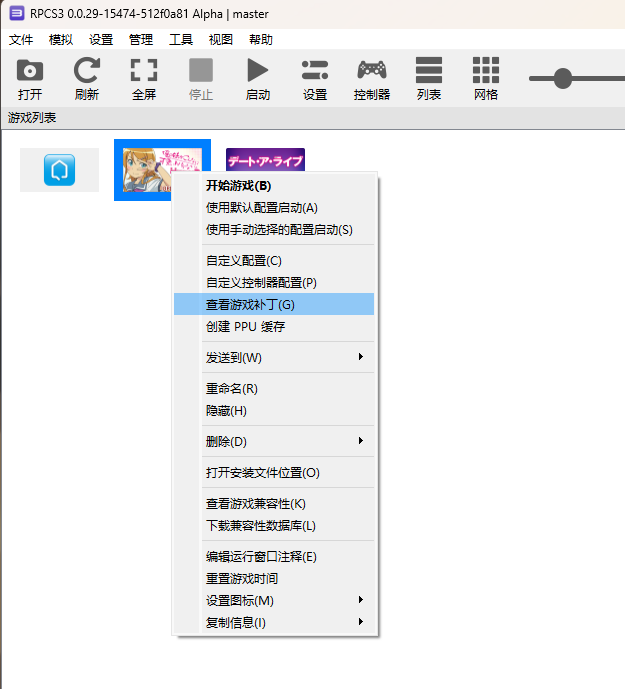Image resolution: width=625 pixels, height=689 pixels.
Task: Click the 停止 (Stop) toolbar icon
Action: click(x=201, y=71)
